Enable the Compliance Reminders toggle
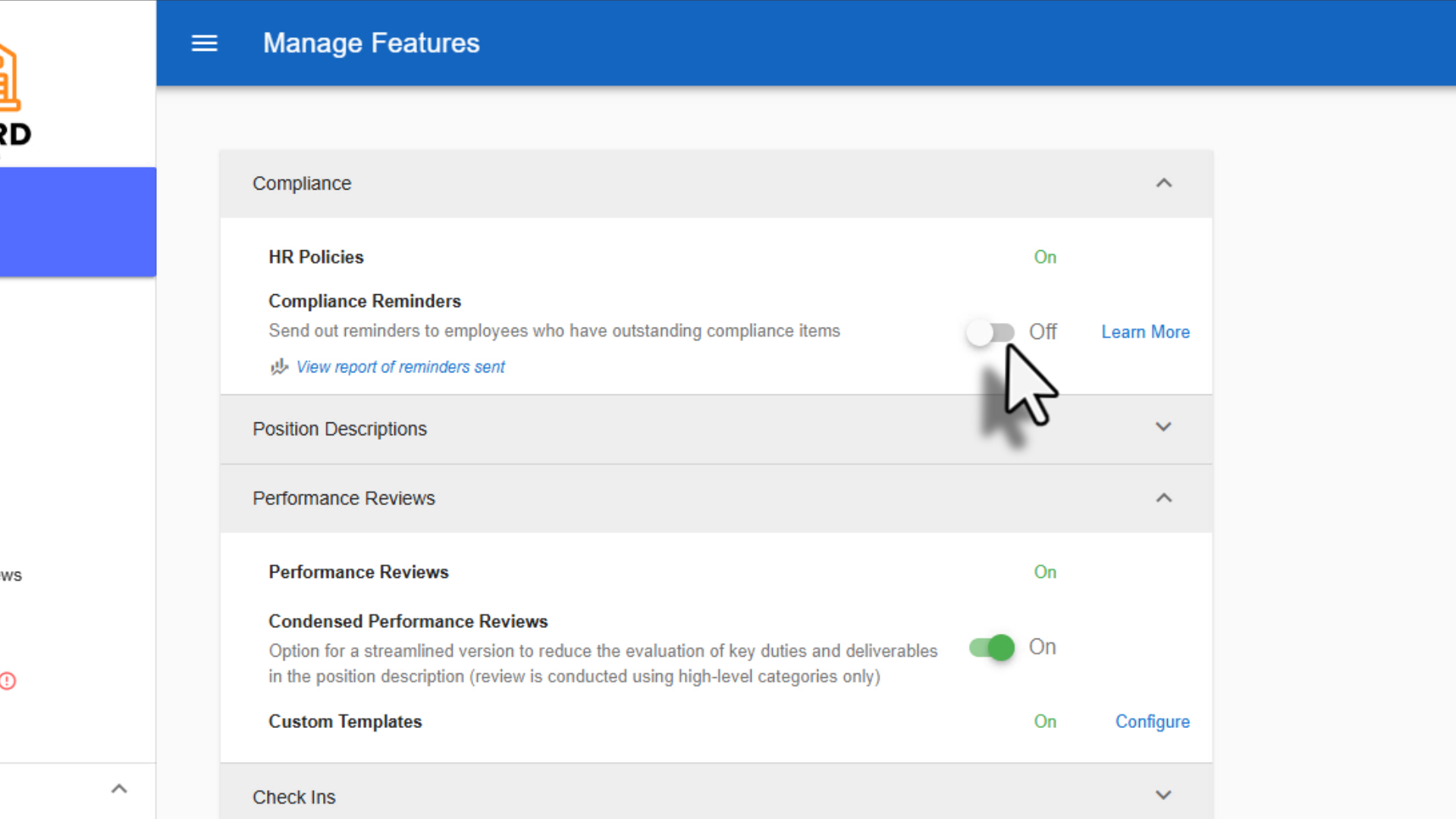 coord(990,332)
